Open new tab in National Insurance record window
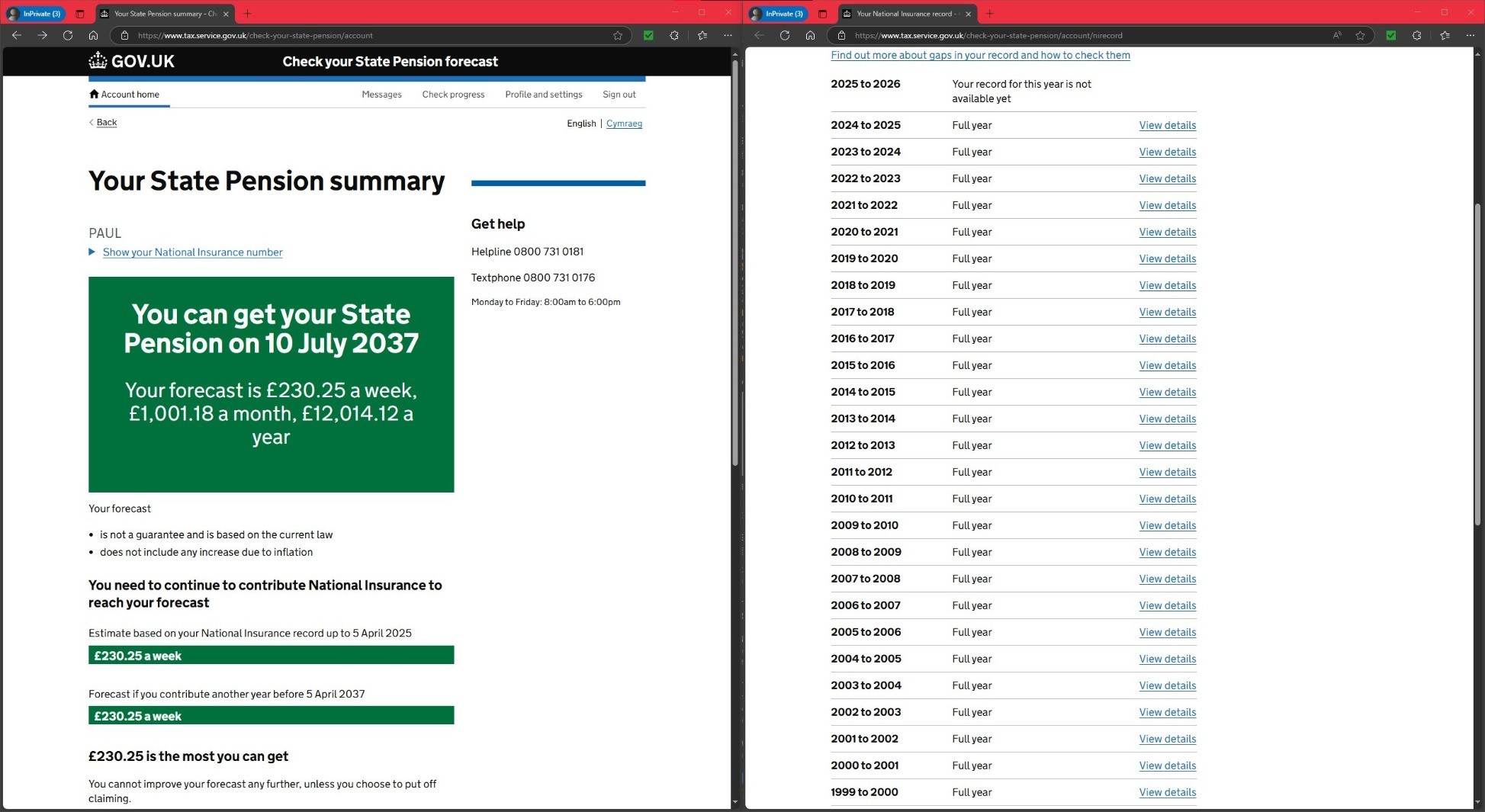This screenshot has width=1485, height=812. pos(990,14)
